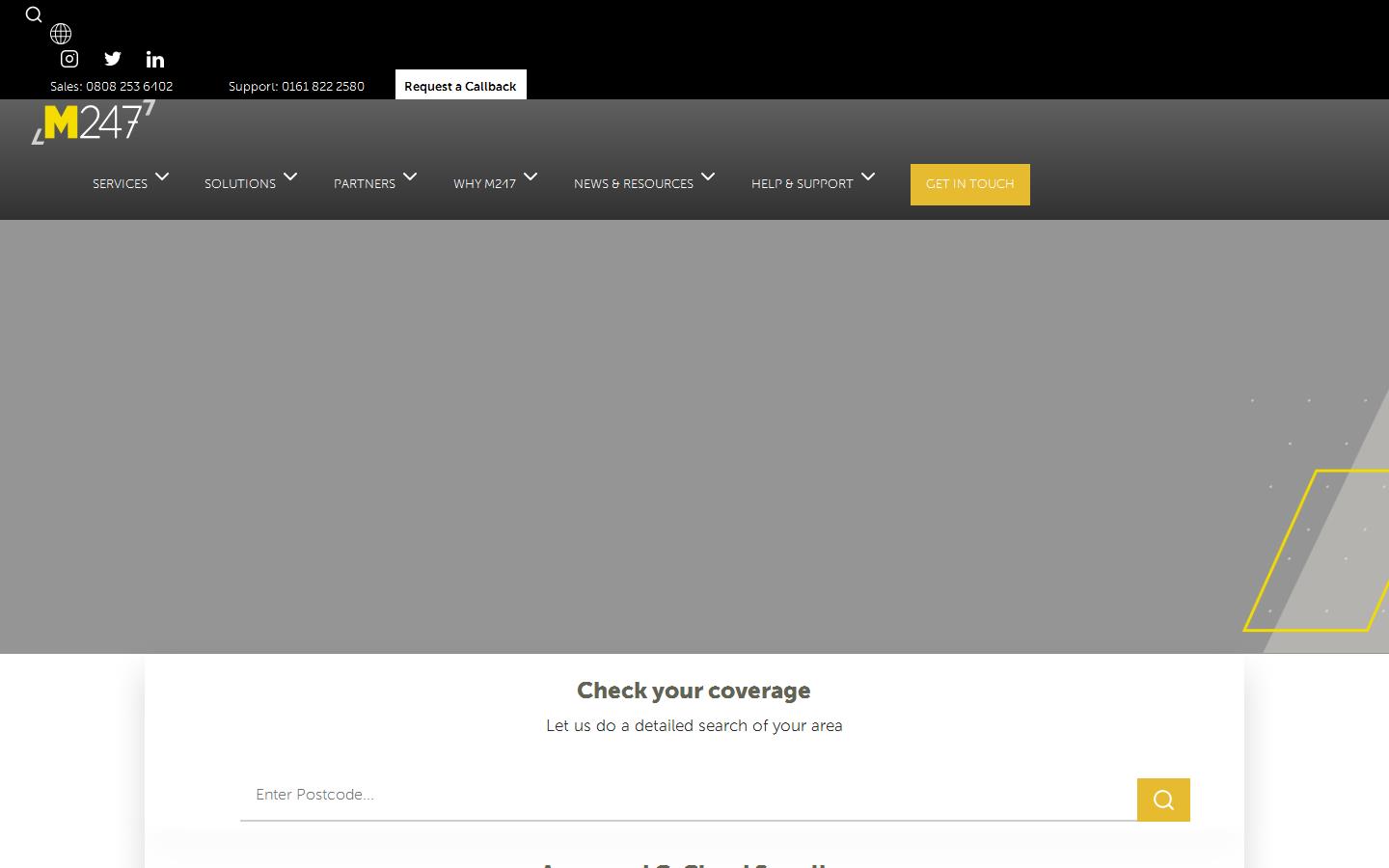
Task: Call the Sales phone number link
Action: (112, 87)
